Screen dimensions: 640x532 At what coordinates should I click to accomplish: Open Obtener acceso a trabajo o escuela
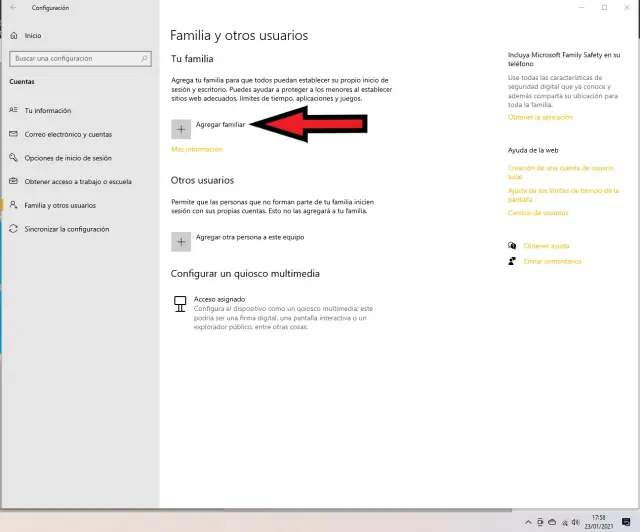coord(77,182)
